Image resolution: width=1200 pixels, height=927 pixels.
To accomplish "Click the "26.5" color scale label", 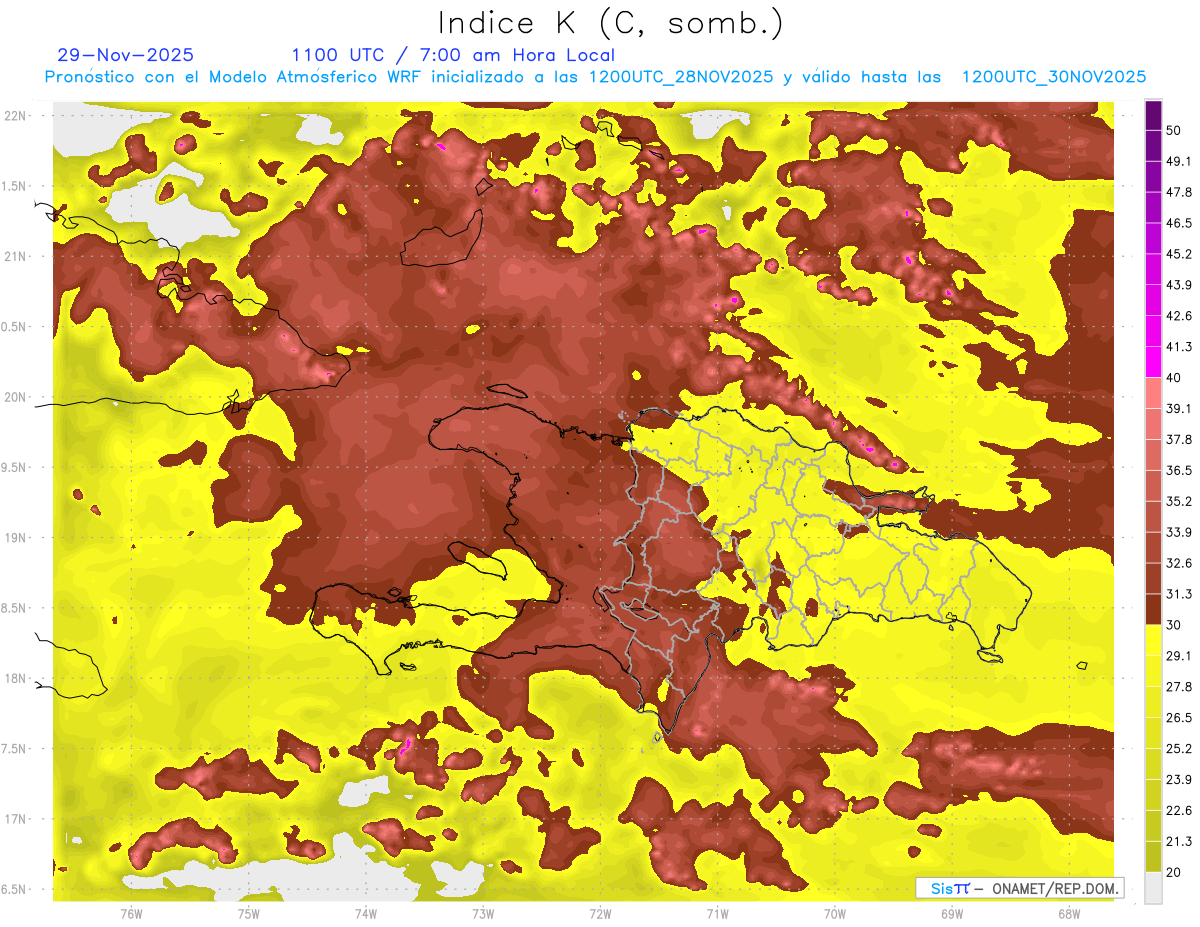I will (x=1179, y=718).
